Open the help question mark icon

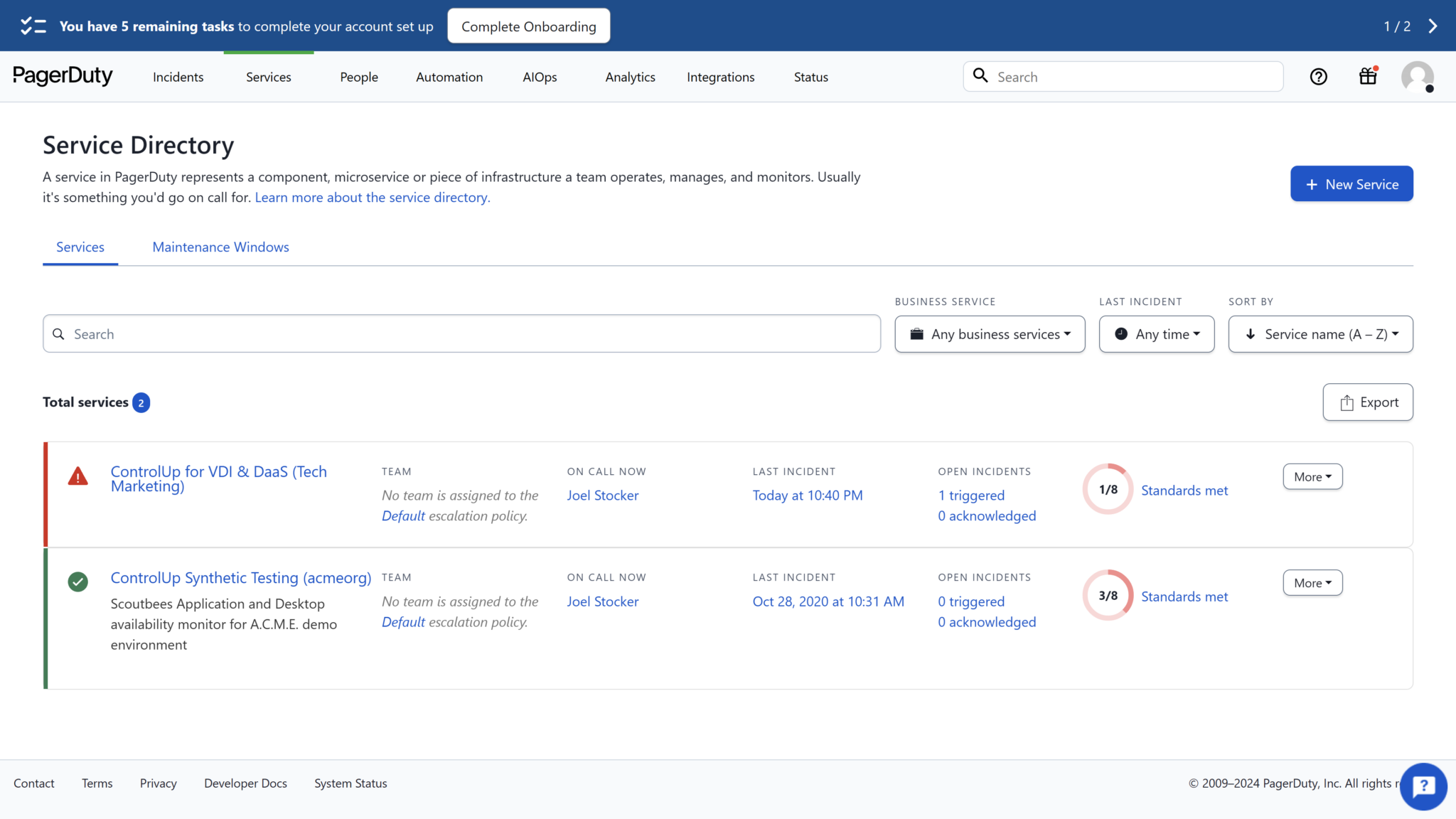coord(1318,76)
